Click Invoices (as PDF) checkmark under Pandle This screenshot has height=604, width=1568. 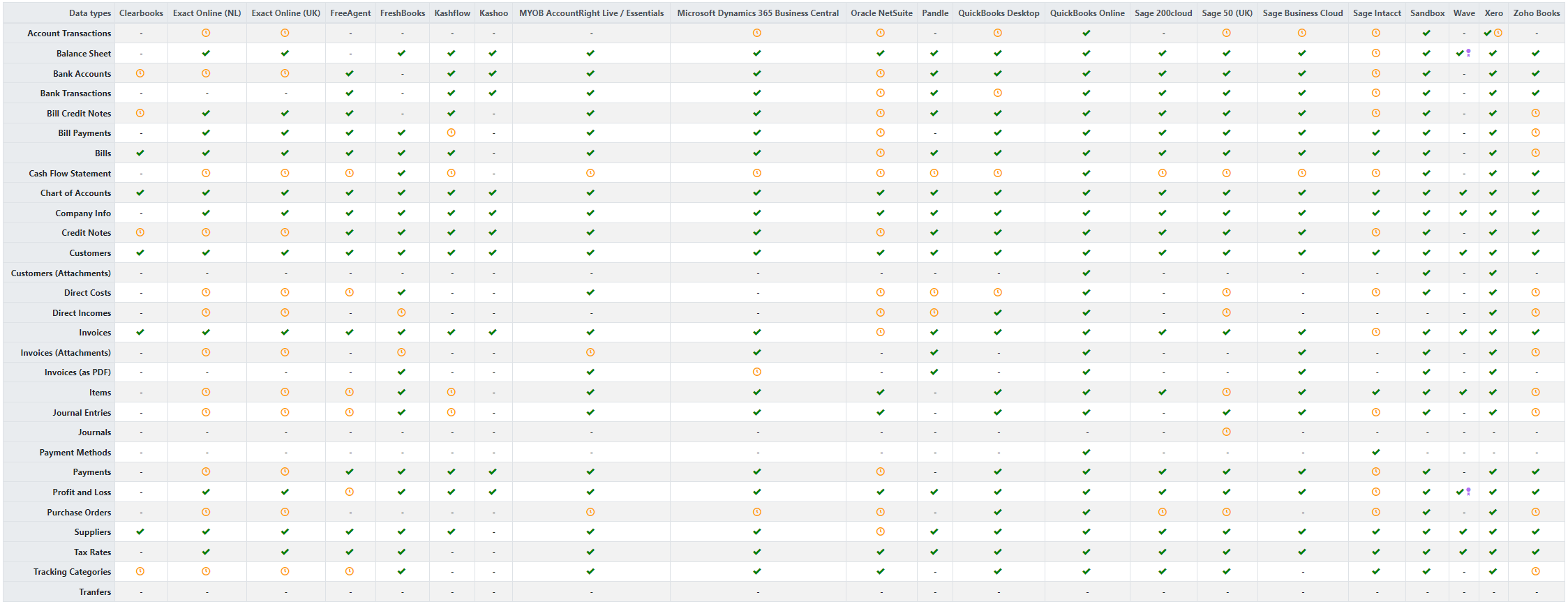[x=934, y=372]
